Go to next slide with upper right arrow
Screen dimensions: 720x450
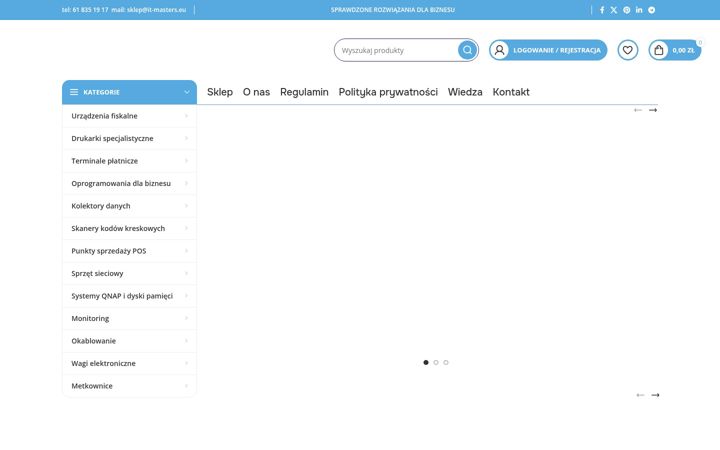(653, 110)
